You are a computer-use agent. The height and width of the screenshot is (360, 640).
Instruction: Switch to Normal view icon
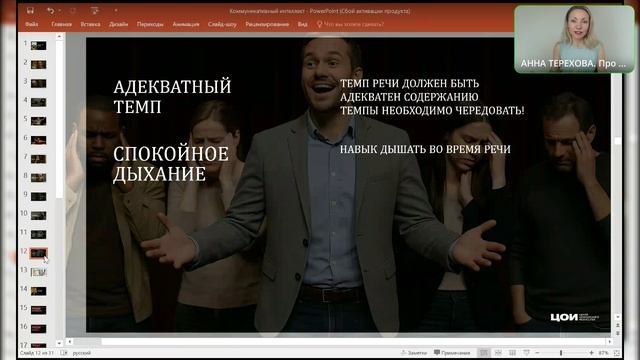[x=484, y=353]
